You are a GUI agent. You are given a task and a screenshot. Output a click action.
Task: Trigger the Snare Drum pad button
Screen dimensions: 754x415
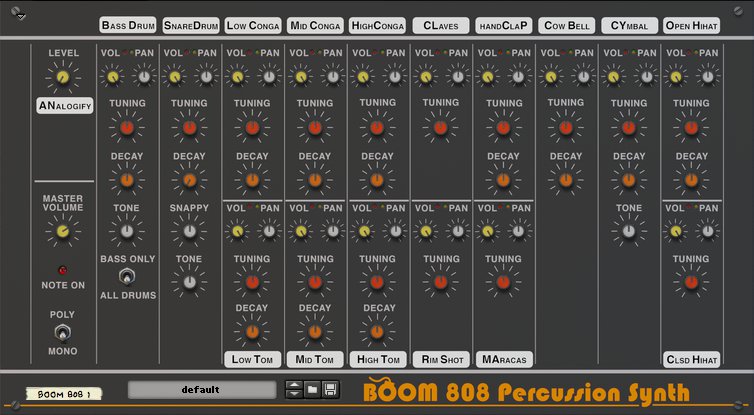click(191, 25)
